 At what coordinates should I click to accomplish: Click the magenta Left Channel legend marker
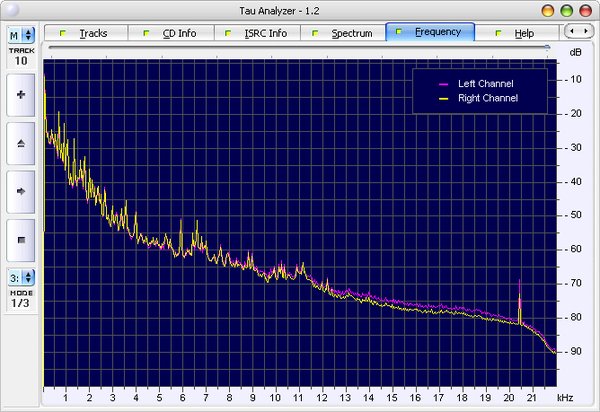[443, 84]
